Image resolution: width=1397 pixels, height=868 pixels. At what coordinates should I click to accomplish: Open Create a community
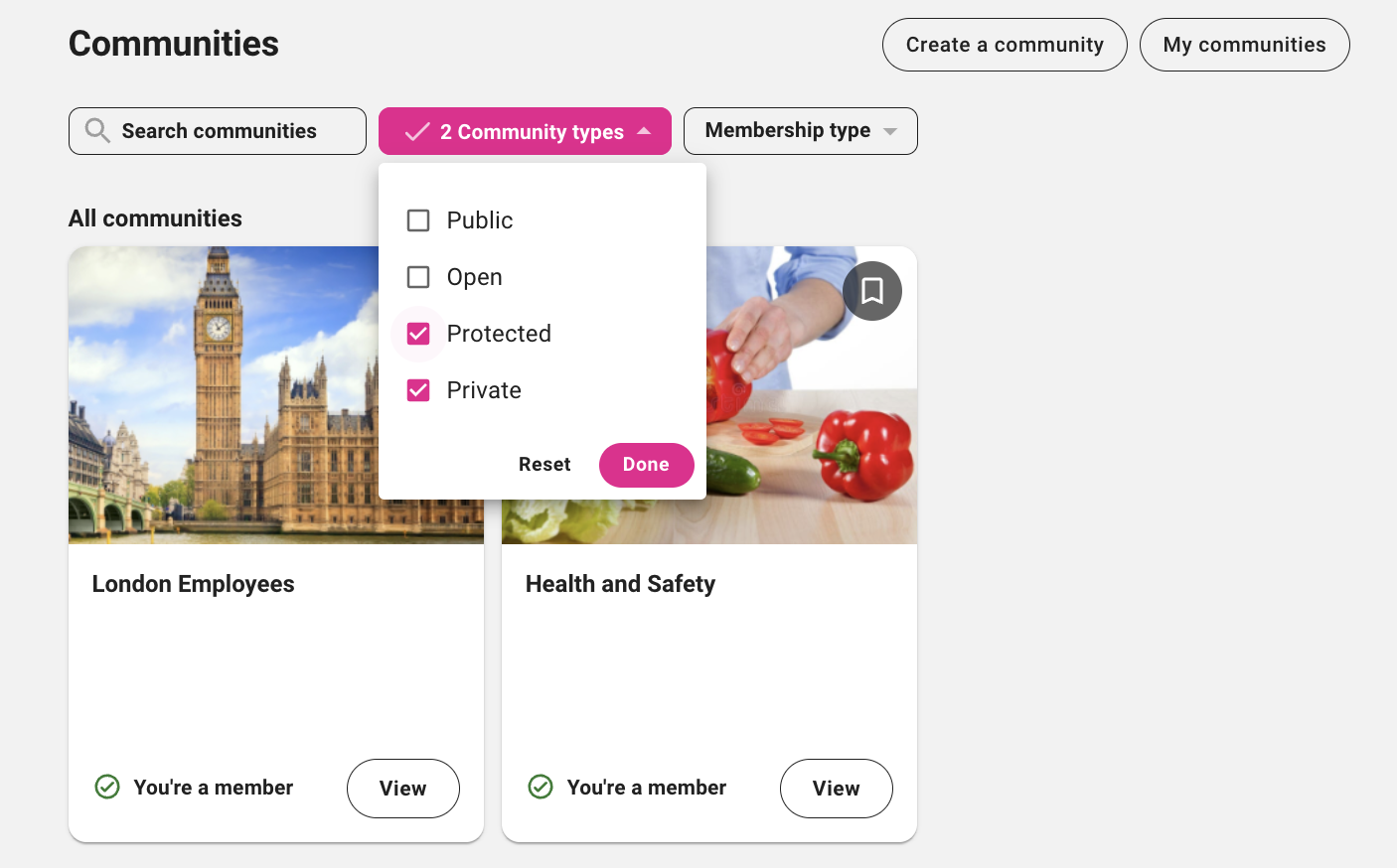(x=1005, y=45)
